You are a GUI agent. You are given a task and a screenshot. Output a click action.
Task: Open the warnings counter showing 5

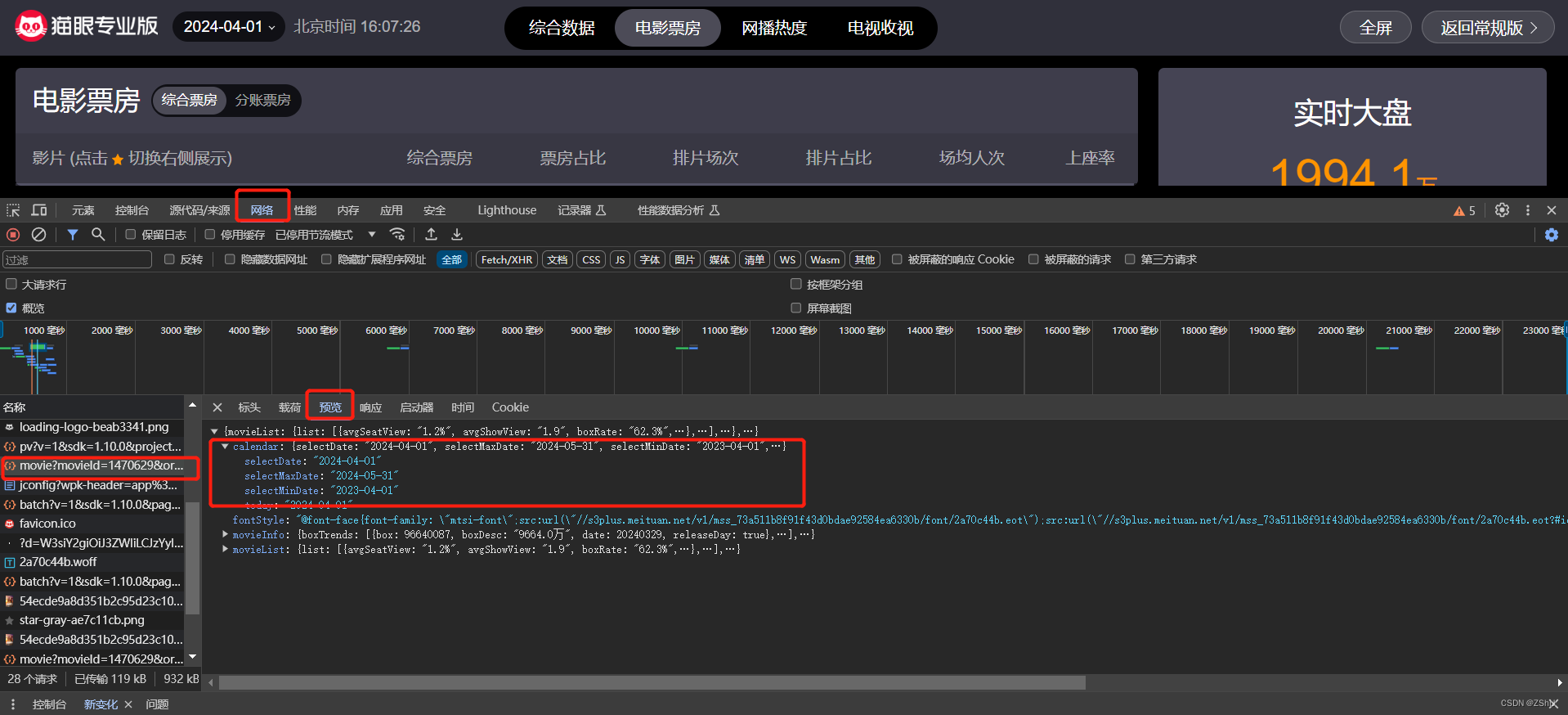point(1464,210)
